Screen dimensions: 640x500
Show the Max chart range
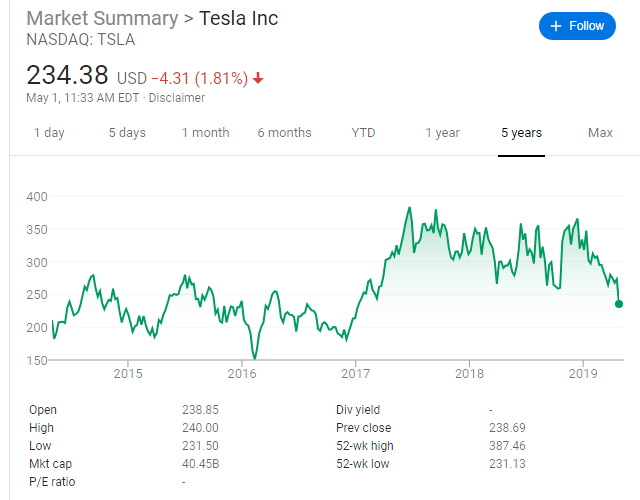tap(600, 133)
